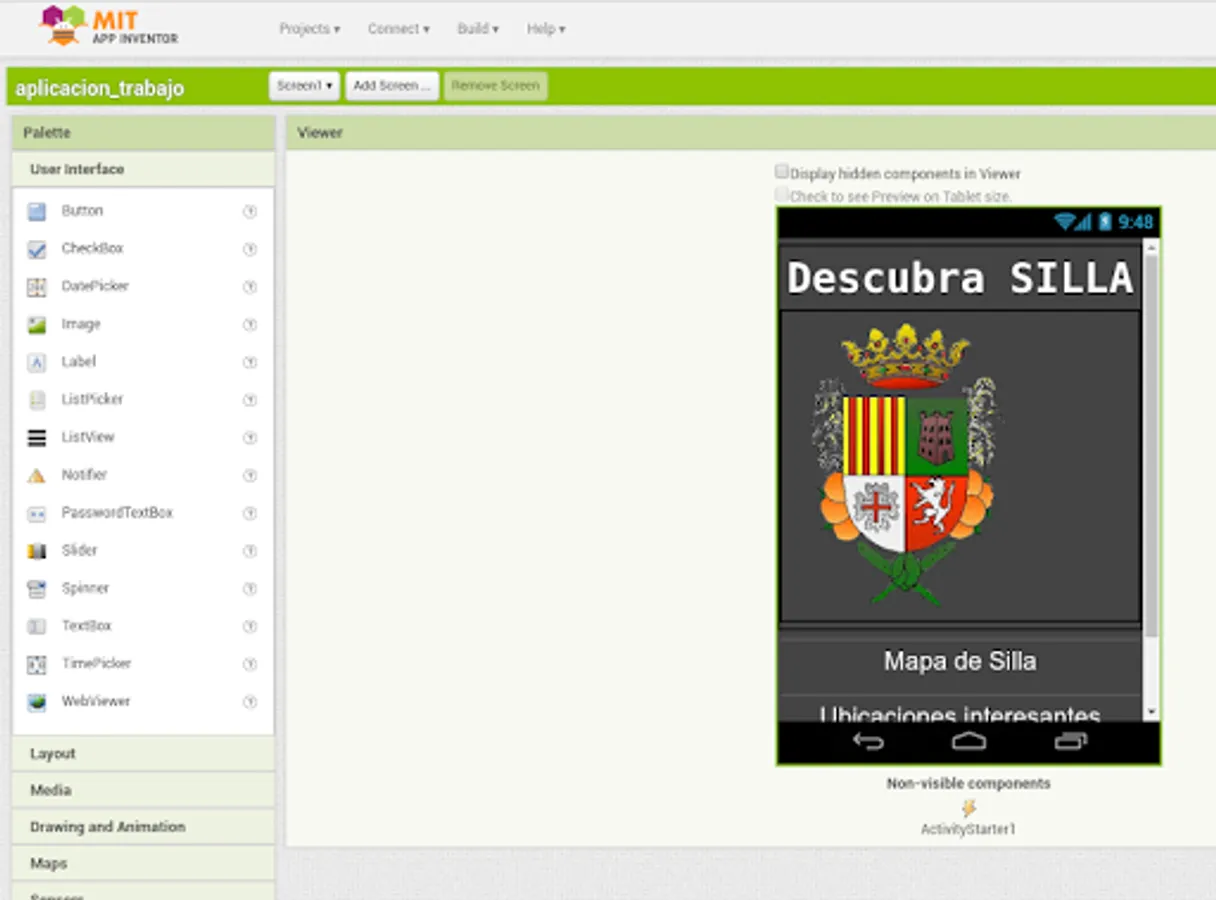Open help for the ListPicker component
This screenshot has width=1216, height=900.
click(x=250, y=400)
